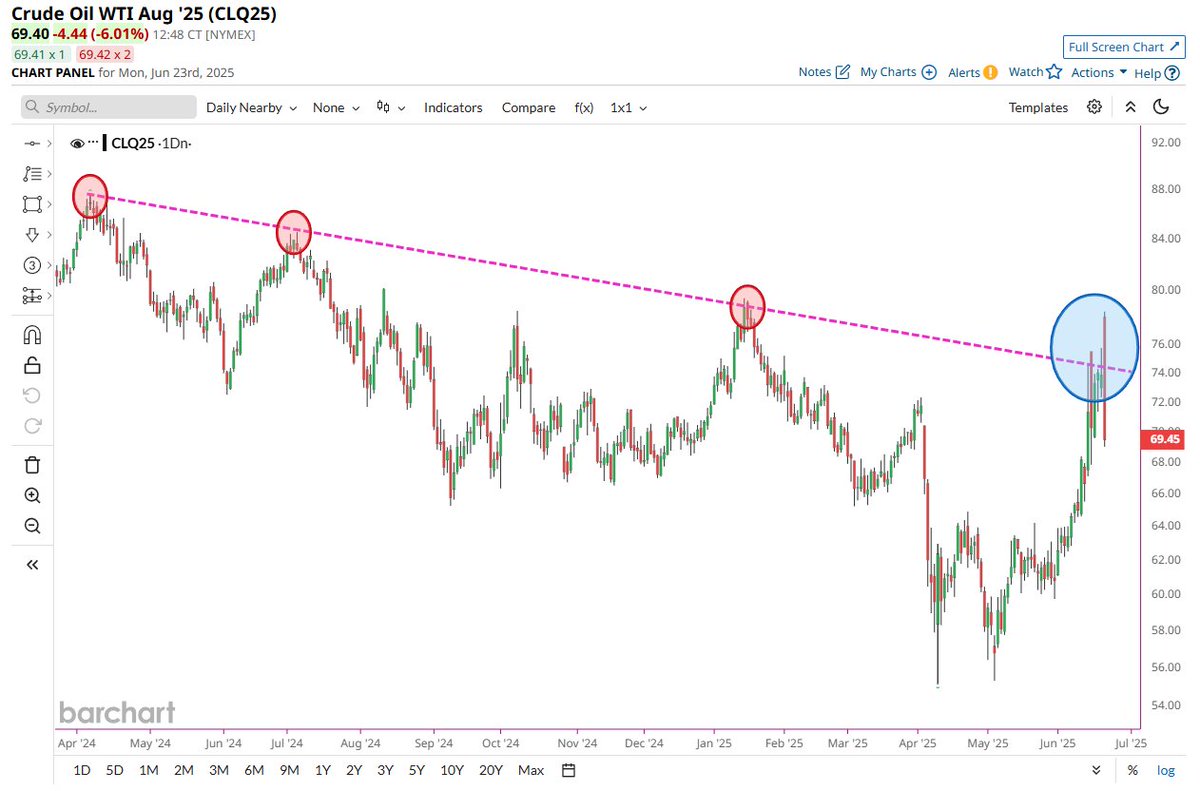Switch to dark mode with the moon icon
This screenshot has height=791, width=1200.
(1161, 107)
